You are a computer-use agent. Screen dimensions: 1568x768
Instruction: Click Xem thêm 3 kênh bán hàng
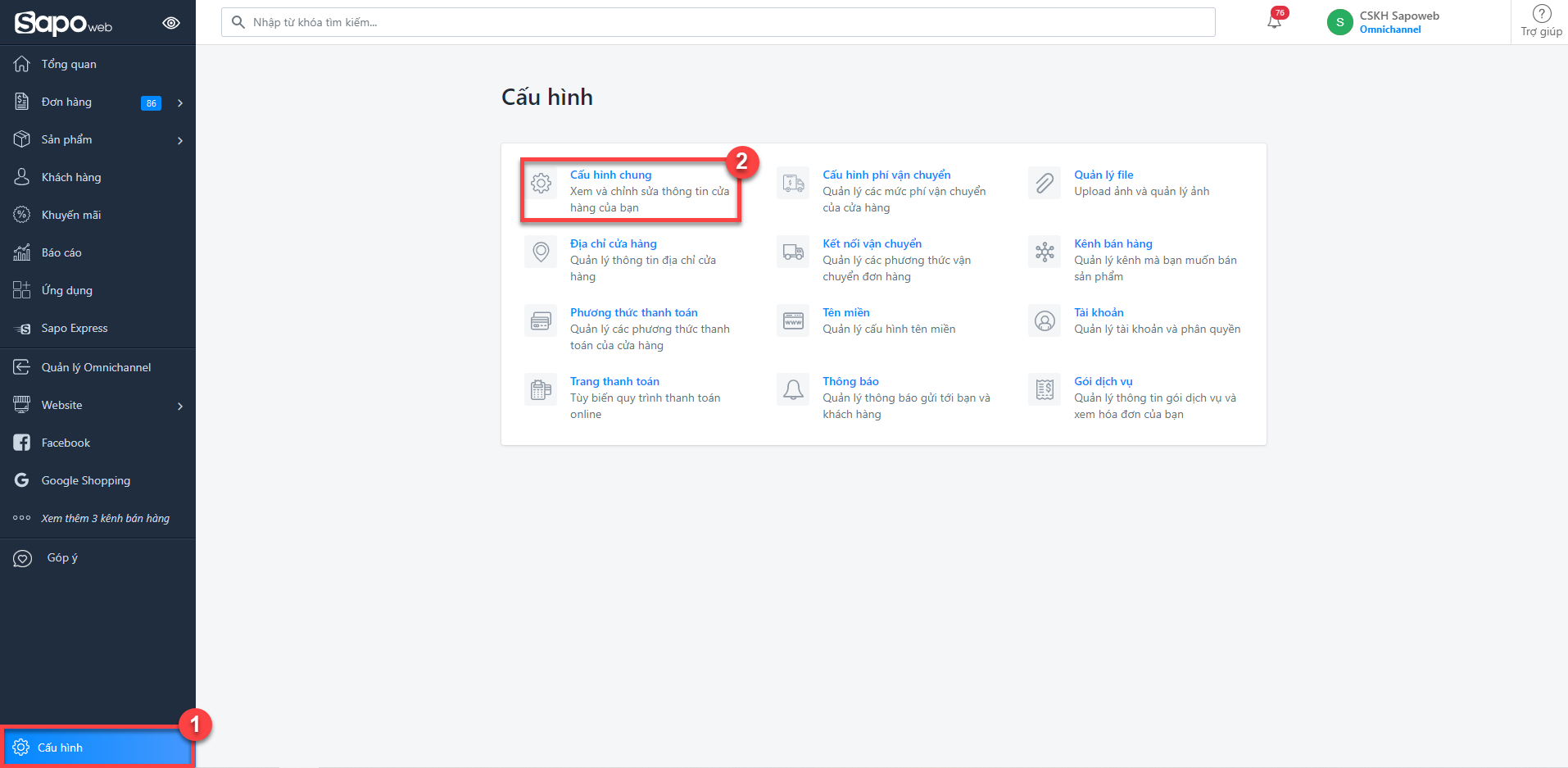coord(105,518)
